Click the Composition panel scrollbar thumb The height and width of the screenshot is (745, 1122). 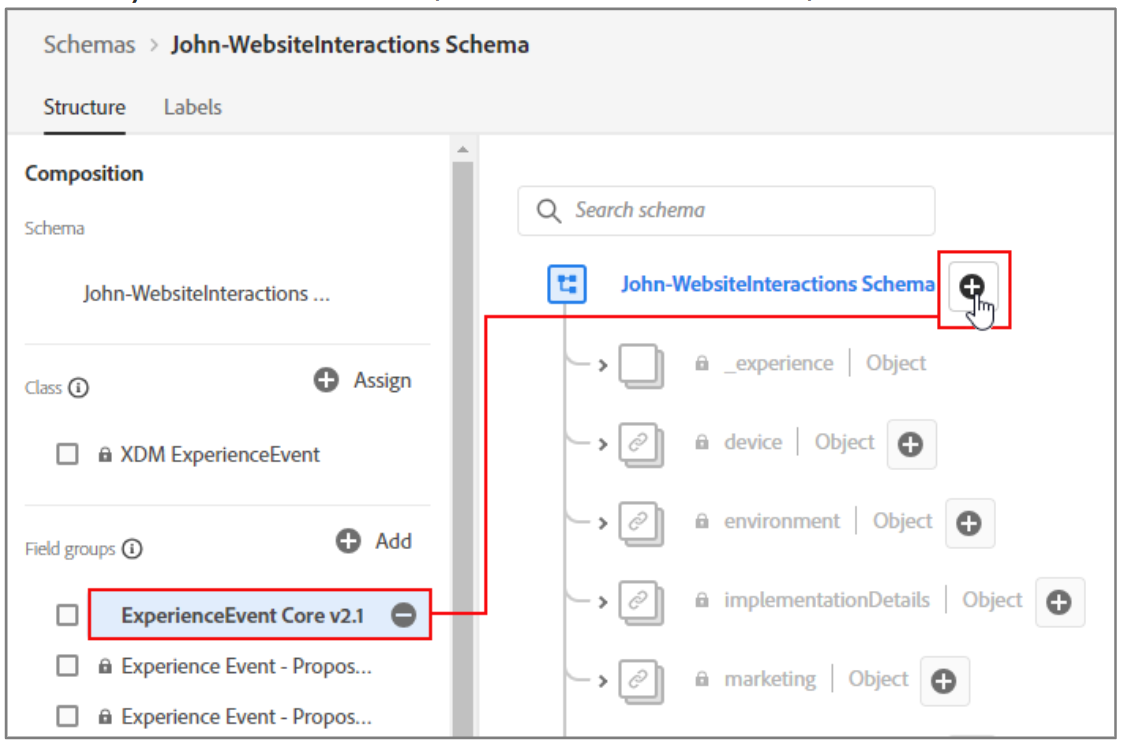(463, 449)
